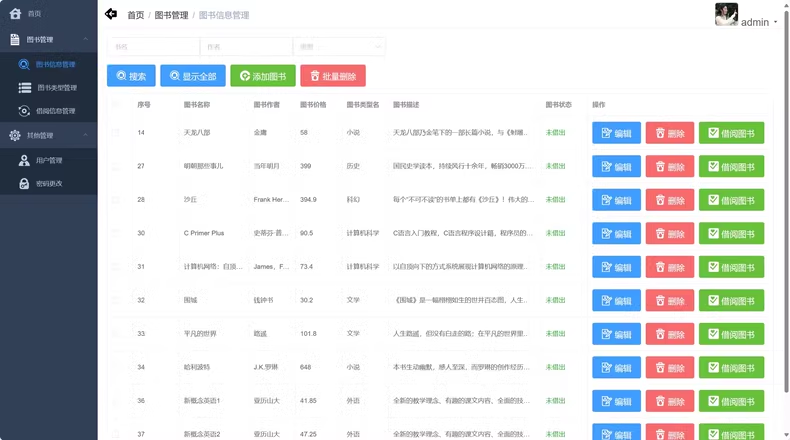This screenshot has width=790, height=440.
Task: Toggle select-all checkbox in table header
Action: [115, 104]
